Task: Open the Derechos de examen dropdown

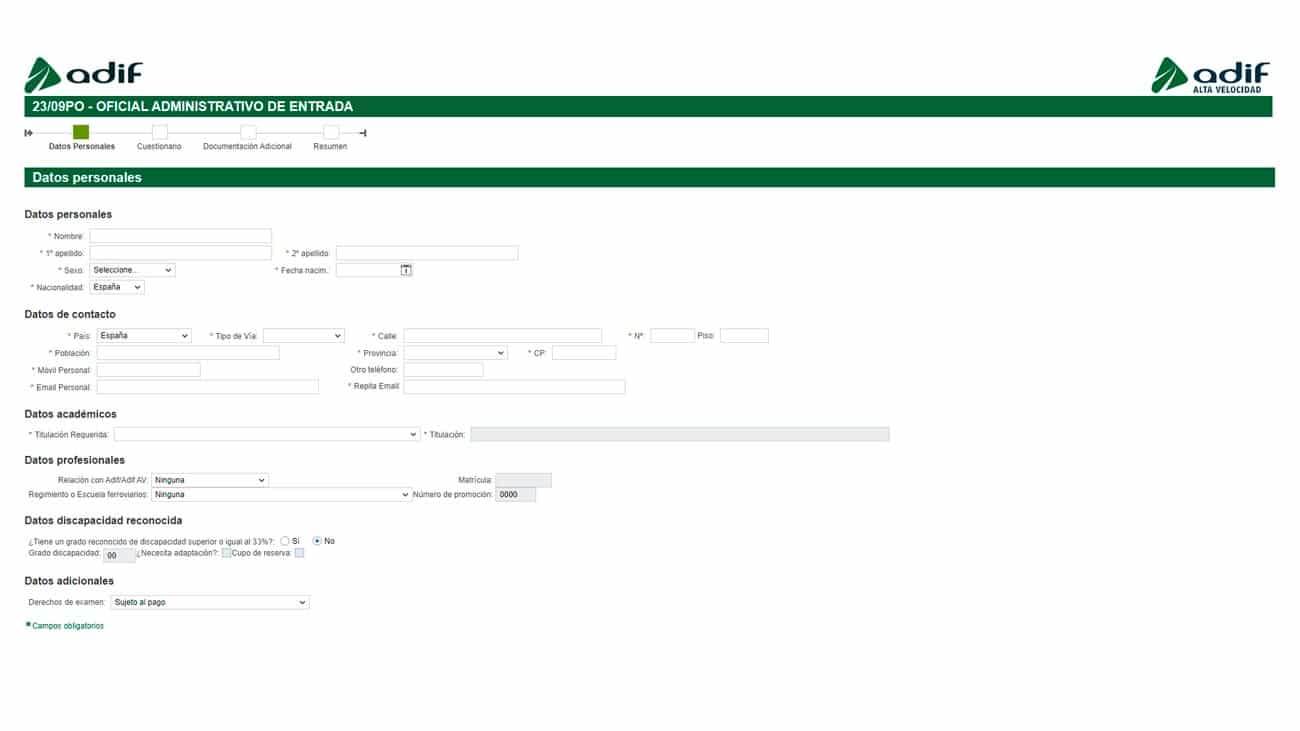Action: 210,603
